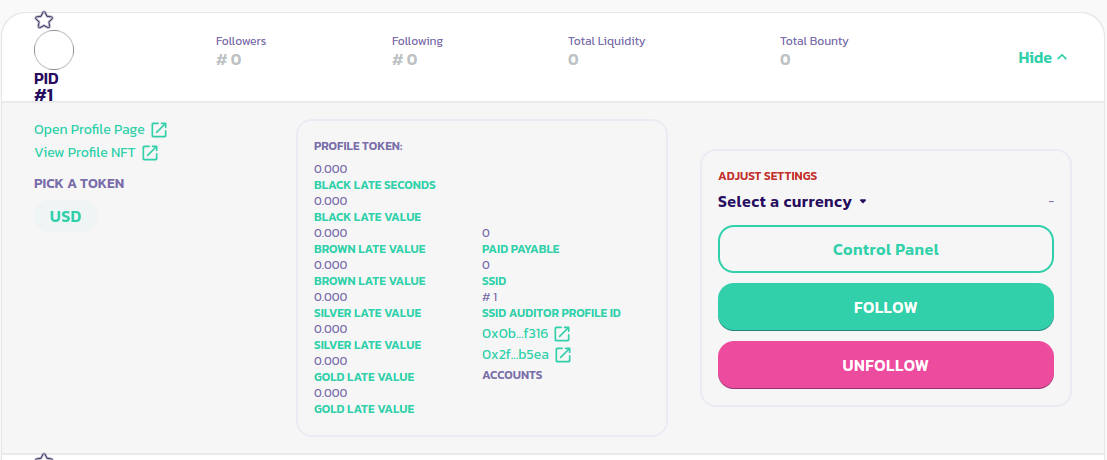Open the external link icon for 0x2f...b5ea
Viewport: 1107px width, 460px height.
[x=563, y=355]
